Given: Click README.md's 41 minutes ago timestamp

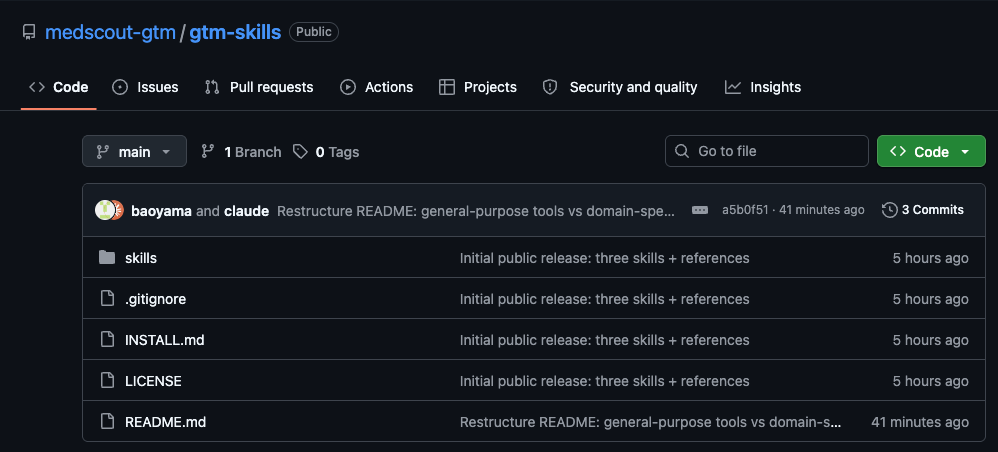Looking at the screenshot, I should coord(920,422).
